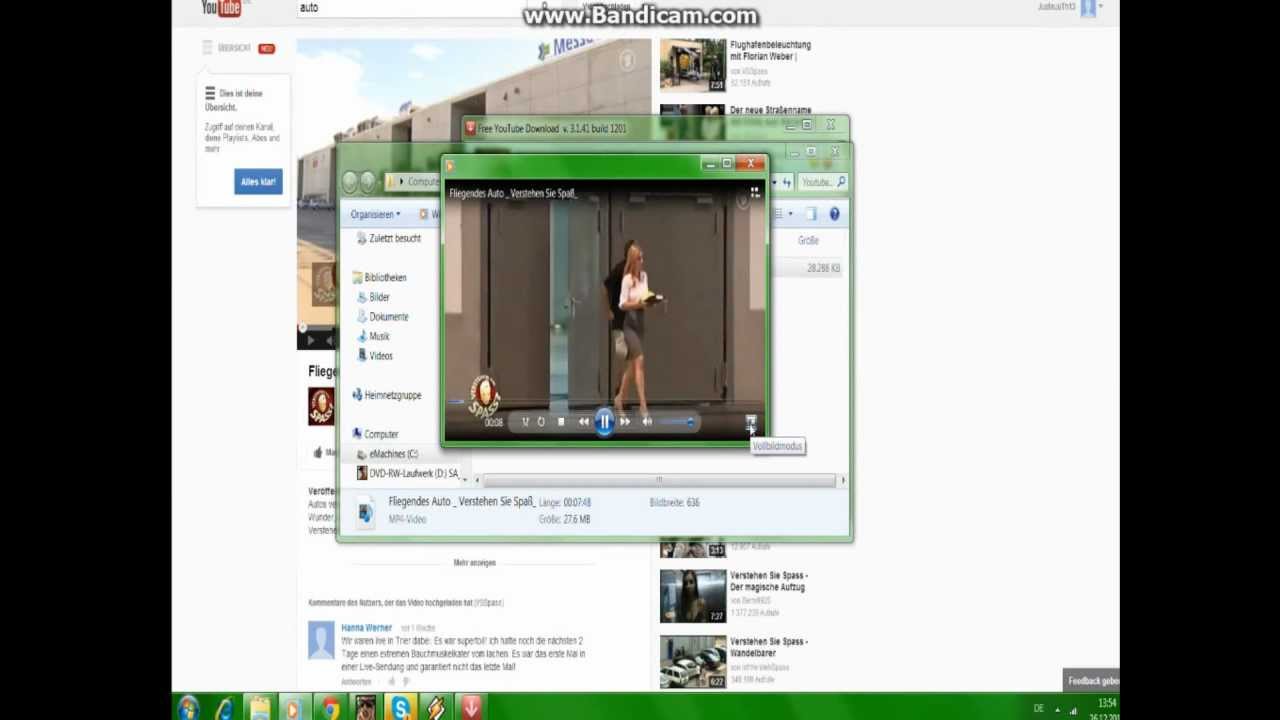Adjust the Media Player volume slider

(677, 422)
